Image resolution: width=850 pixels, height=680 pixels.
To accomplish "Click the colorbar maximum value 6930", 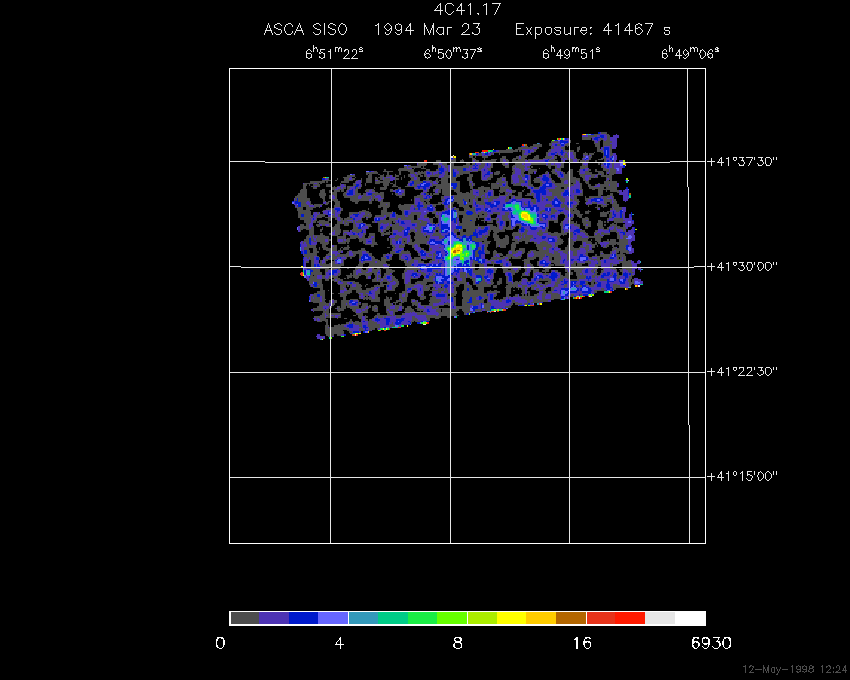I will [x=711, y=644].
